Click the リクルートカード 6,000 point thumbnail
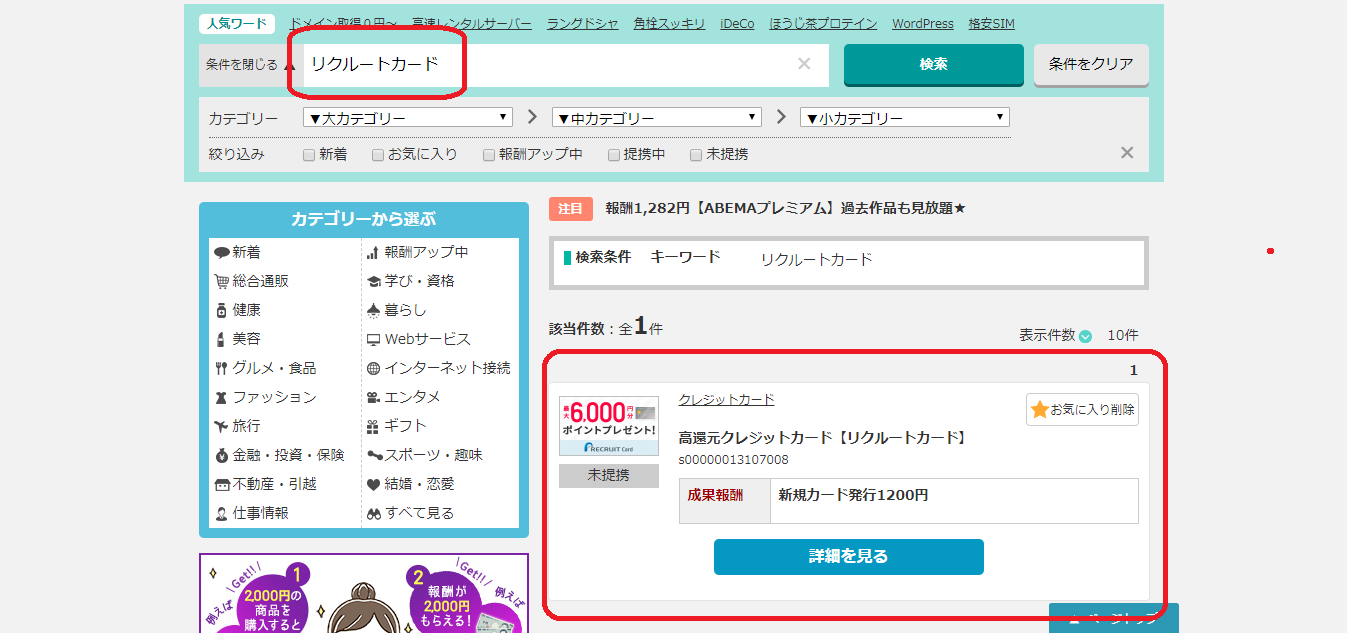Viewport: 1347px width, 633px height. [x=609, y=428]
